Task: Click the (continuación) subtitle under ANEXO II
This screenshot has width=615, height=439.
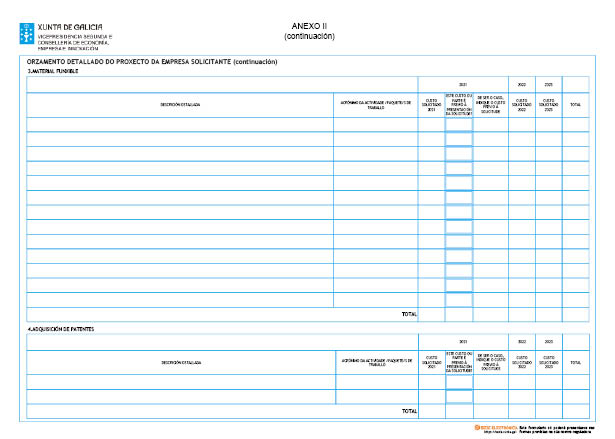Action: click(x=309, y=36)
